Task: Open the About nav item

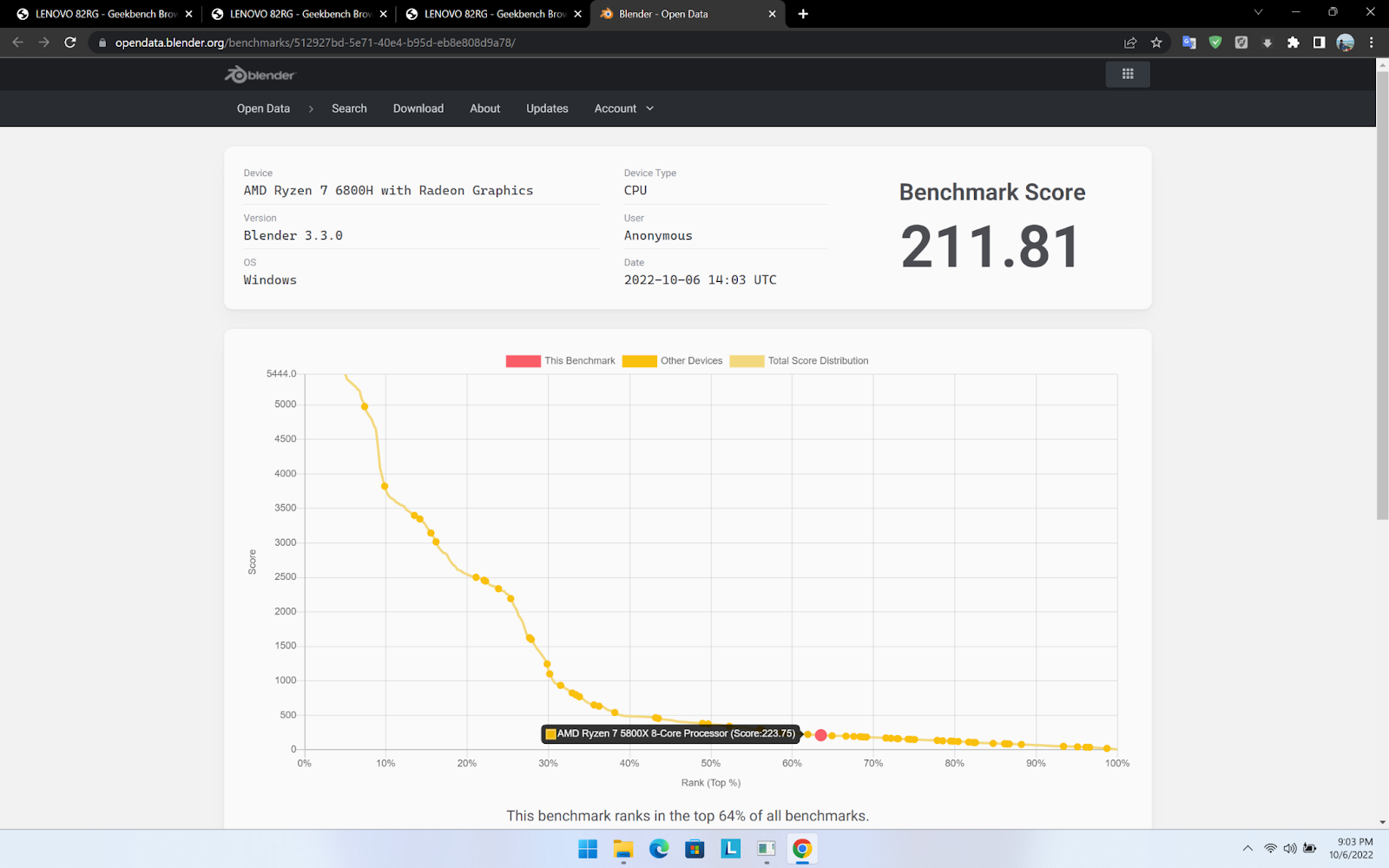Action: (x=485, y=108)
